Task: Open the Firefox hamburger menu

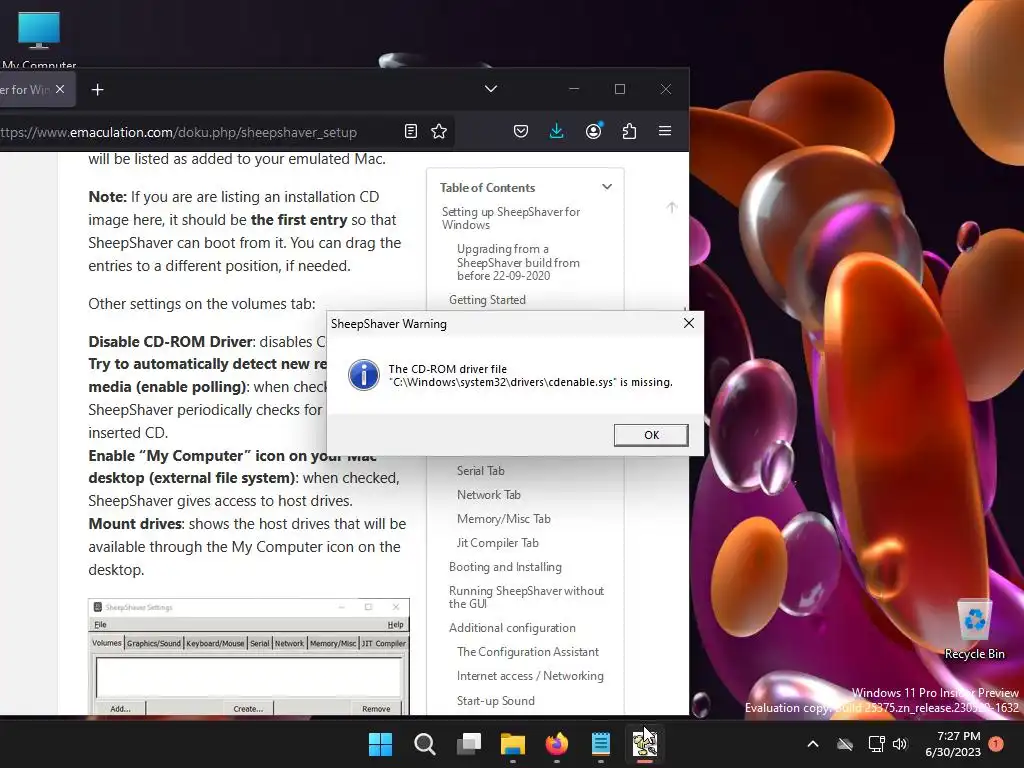Action: coord(665,131)
